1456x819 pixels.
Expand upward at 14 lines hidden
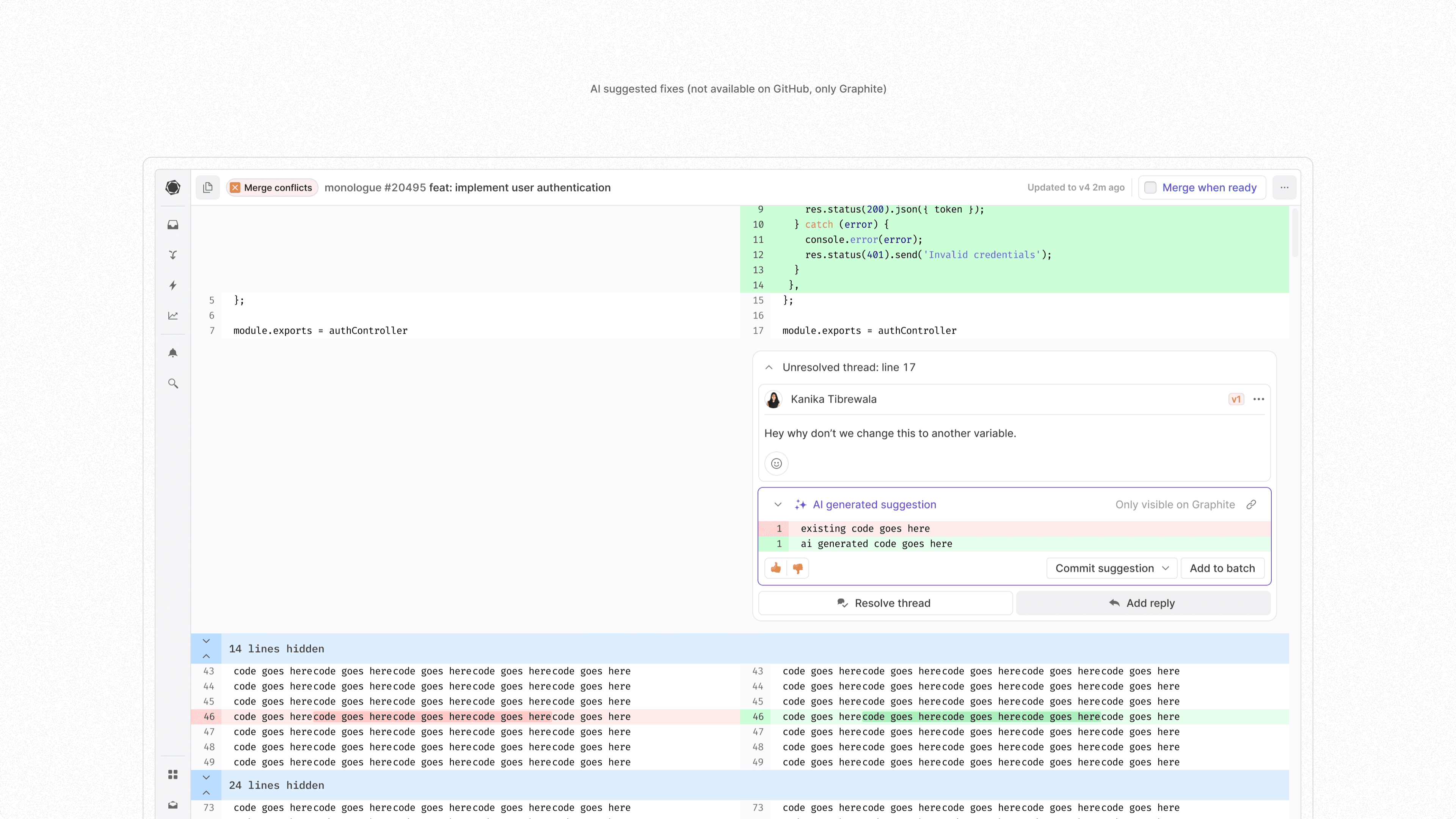click(206, 656)
